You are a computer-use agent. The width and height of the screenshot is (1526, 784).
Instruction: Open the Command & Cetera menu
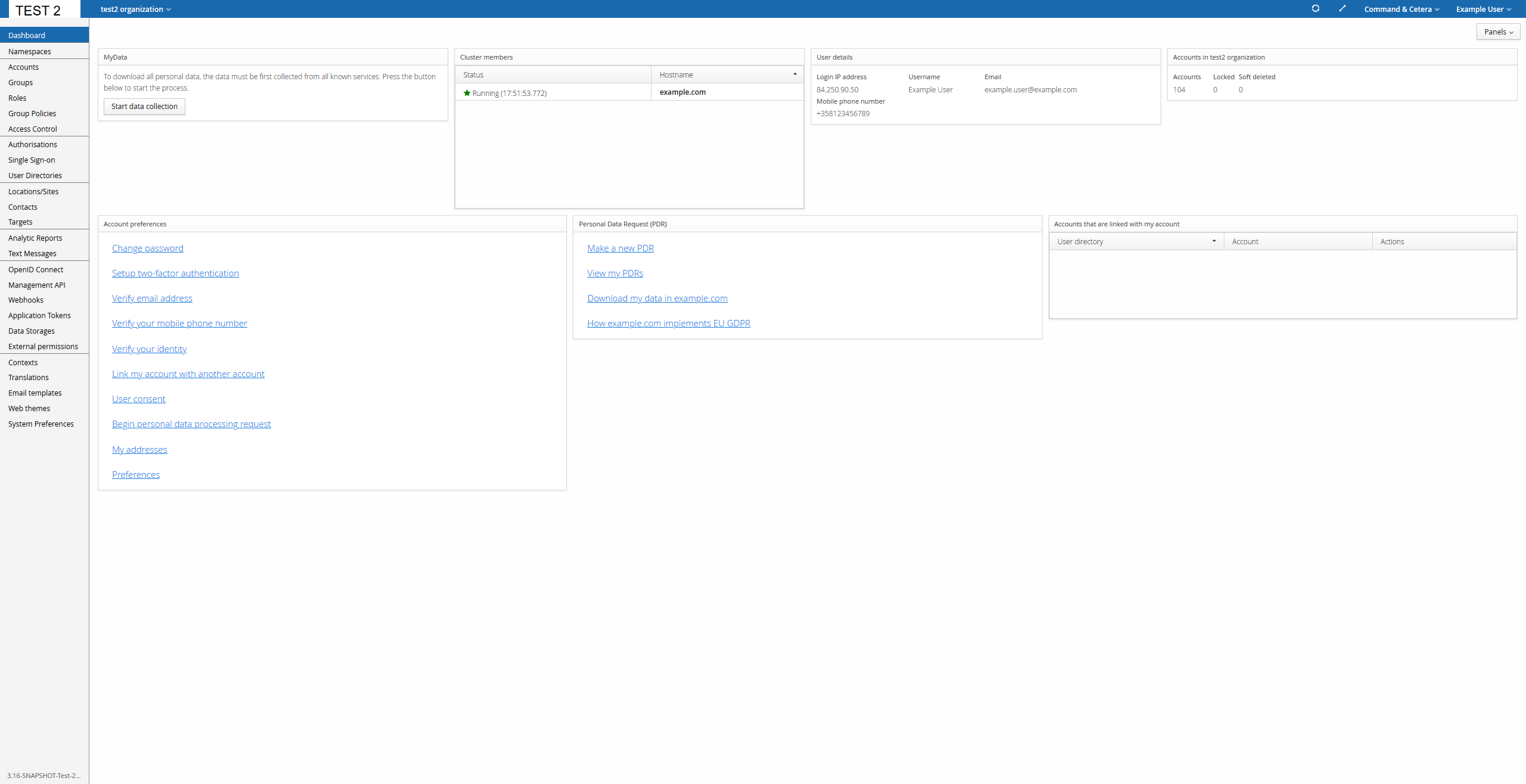point(1401,9)
